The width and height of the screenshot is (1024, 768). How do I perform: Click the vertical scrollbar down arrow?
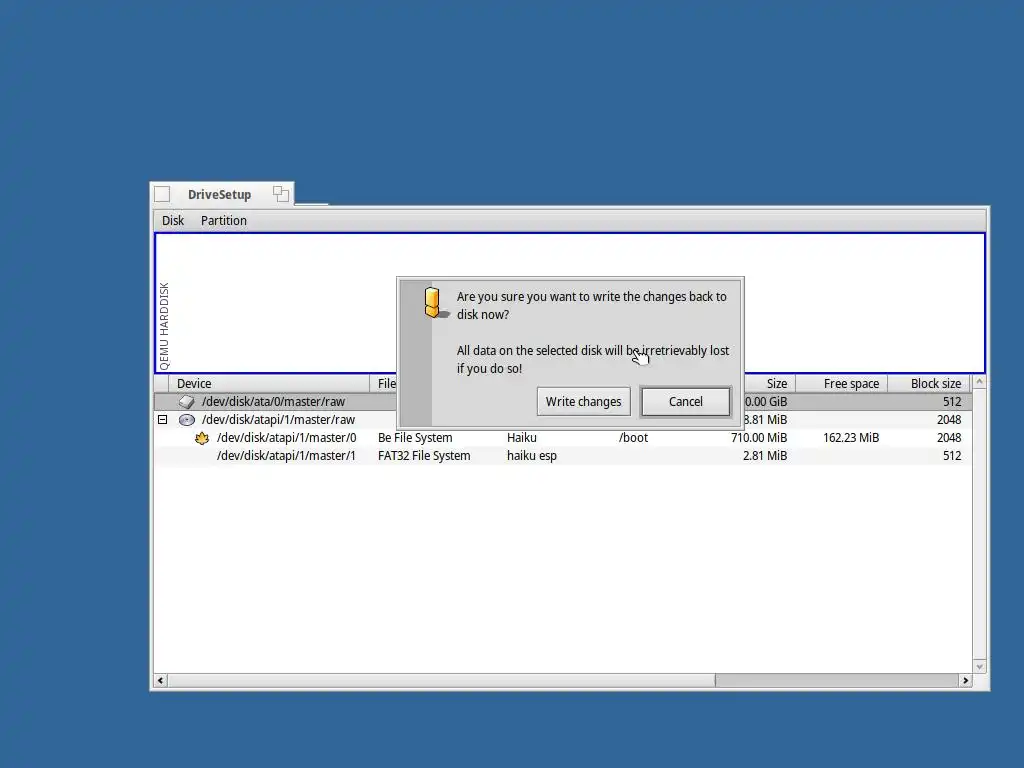click(980, 666)
